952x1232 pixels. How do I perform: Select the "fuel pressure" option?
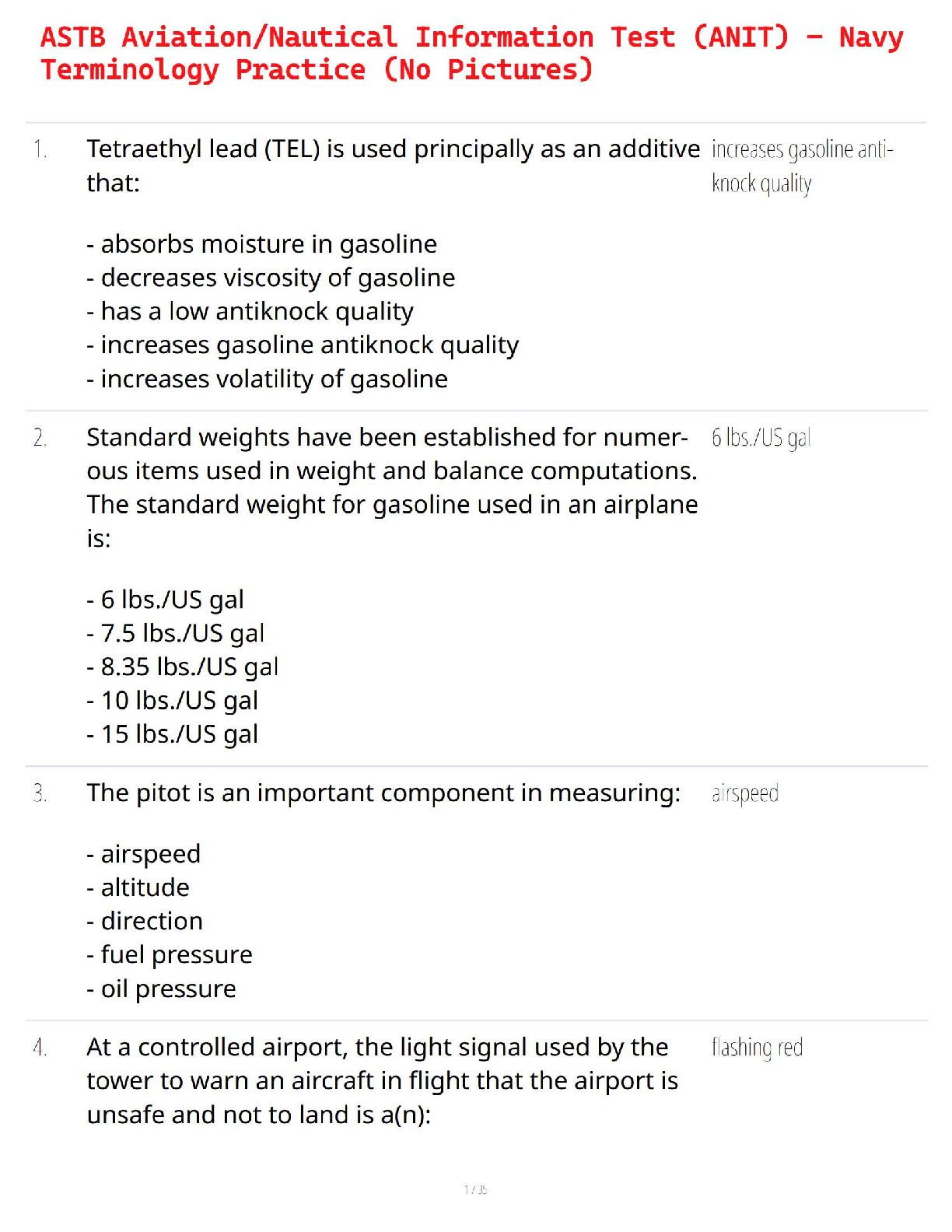177,954
